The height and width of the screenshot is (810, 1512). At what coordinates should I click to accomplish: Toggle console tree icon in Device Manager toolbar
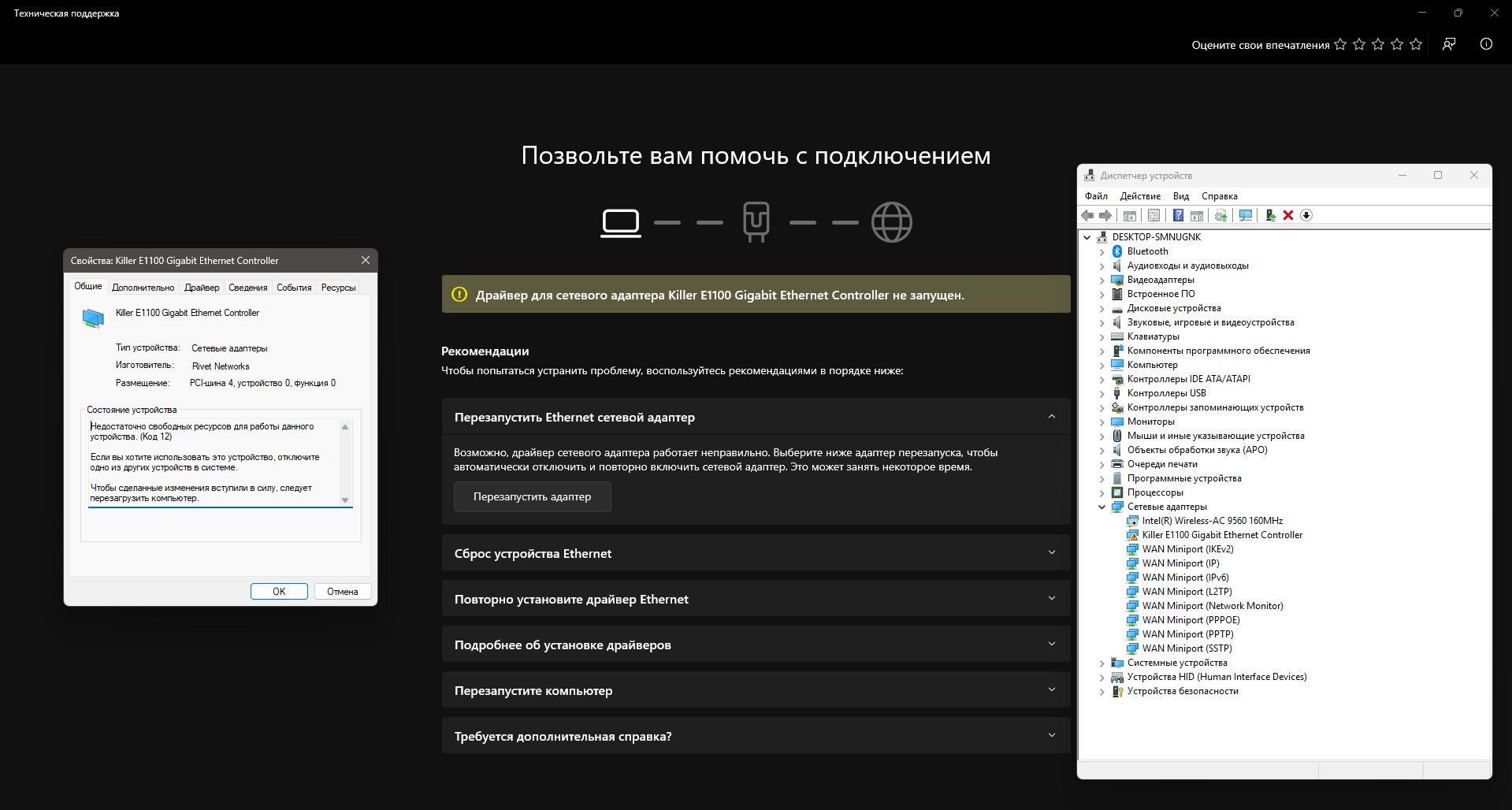click(x=1129, y=215)
